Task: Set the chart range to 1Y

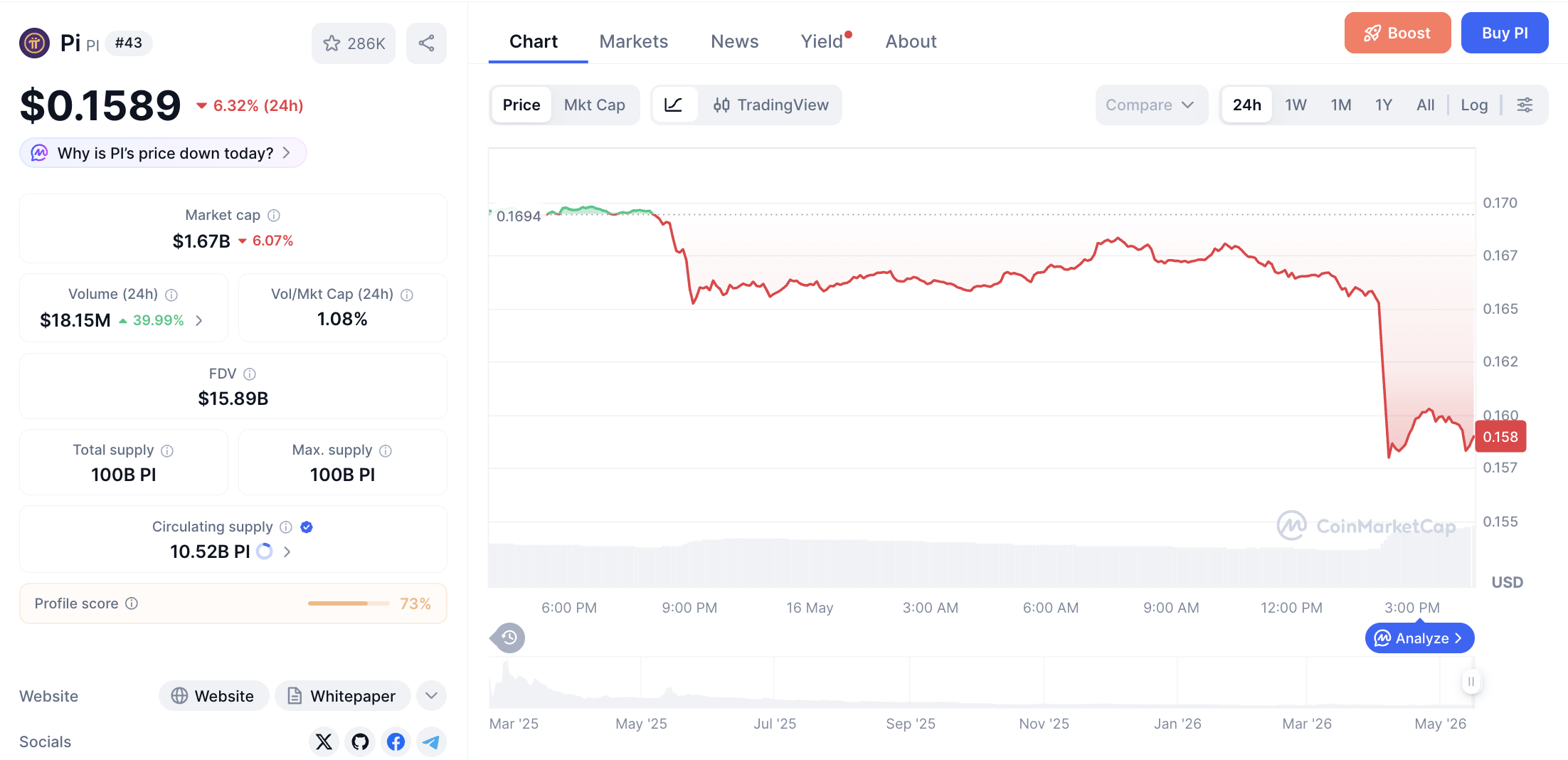Action: (1384, 105)
